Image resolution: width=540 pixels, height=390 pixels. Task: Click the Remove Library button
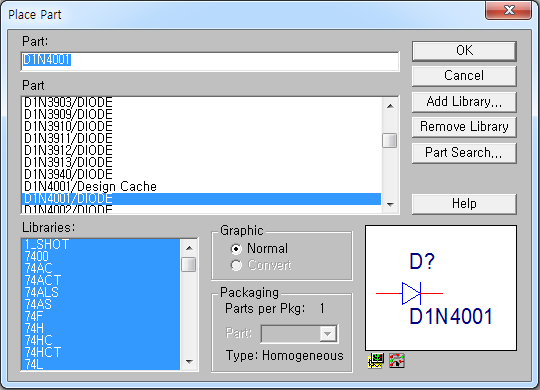(x=464, y=127)
